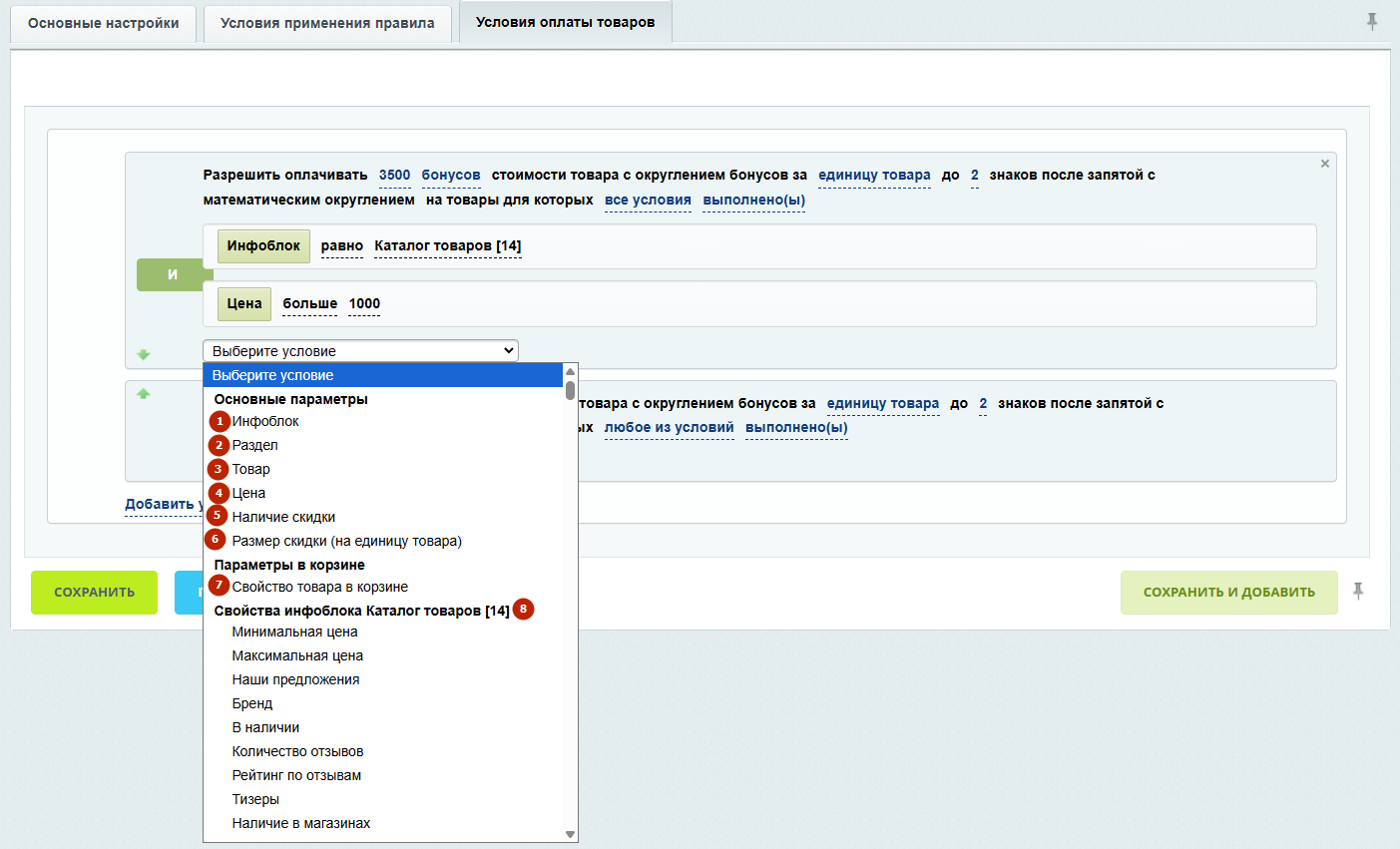
Task: Move second block up with green arrow
Action: [x=144, y=394]
